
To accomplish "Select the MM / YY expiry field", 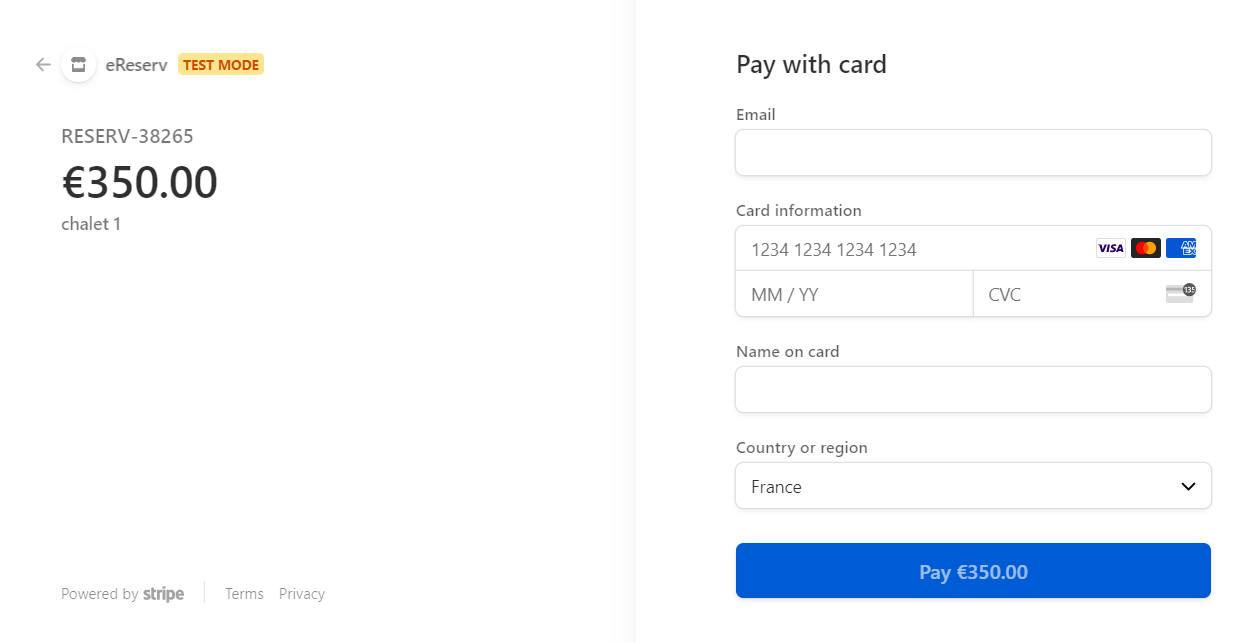I will tap(854, 293).
